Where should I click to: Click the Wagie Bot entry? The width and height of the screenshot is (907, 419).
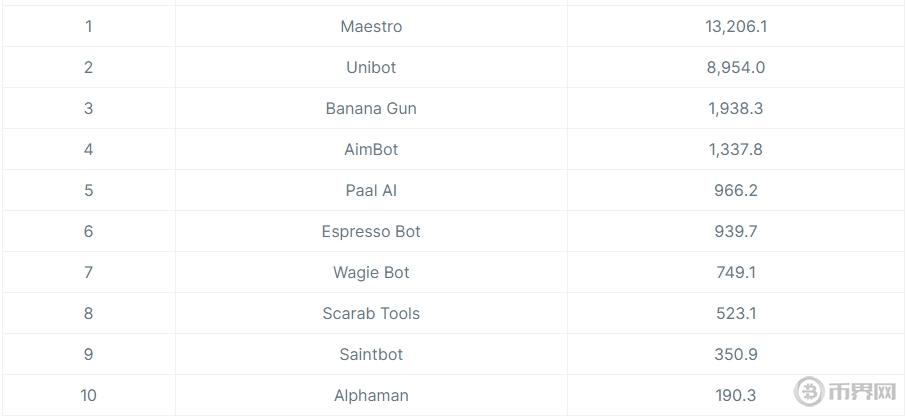coord(371,273)
